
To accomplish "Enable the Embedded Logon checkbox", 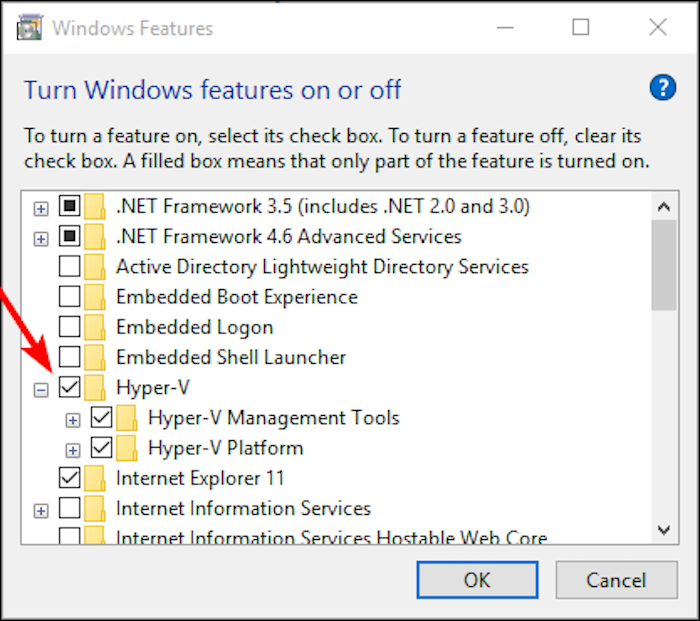I will (x=69, y=327).
